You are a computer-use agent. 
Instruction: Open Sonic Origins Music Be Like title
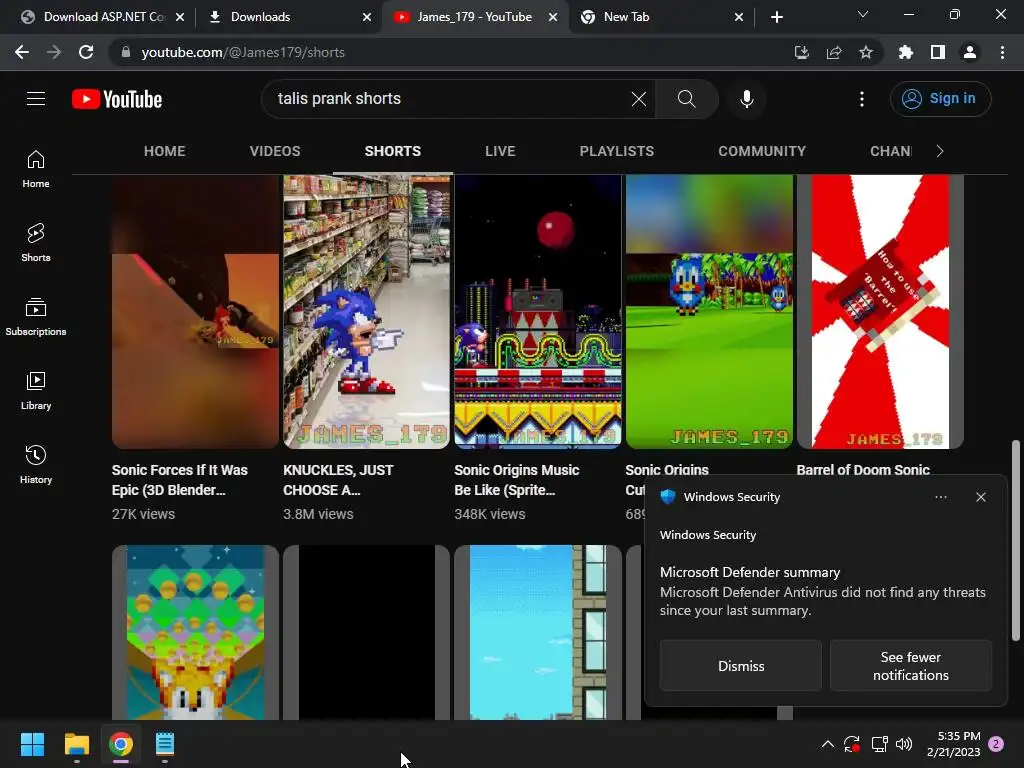coord(517,480)
